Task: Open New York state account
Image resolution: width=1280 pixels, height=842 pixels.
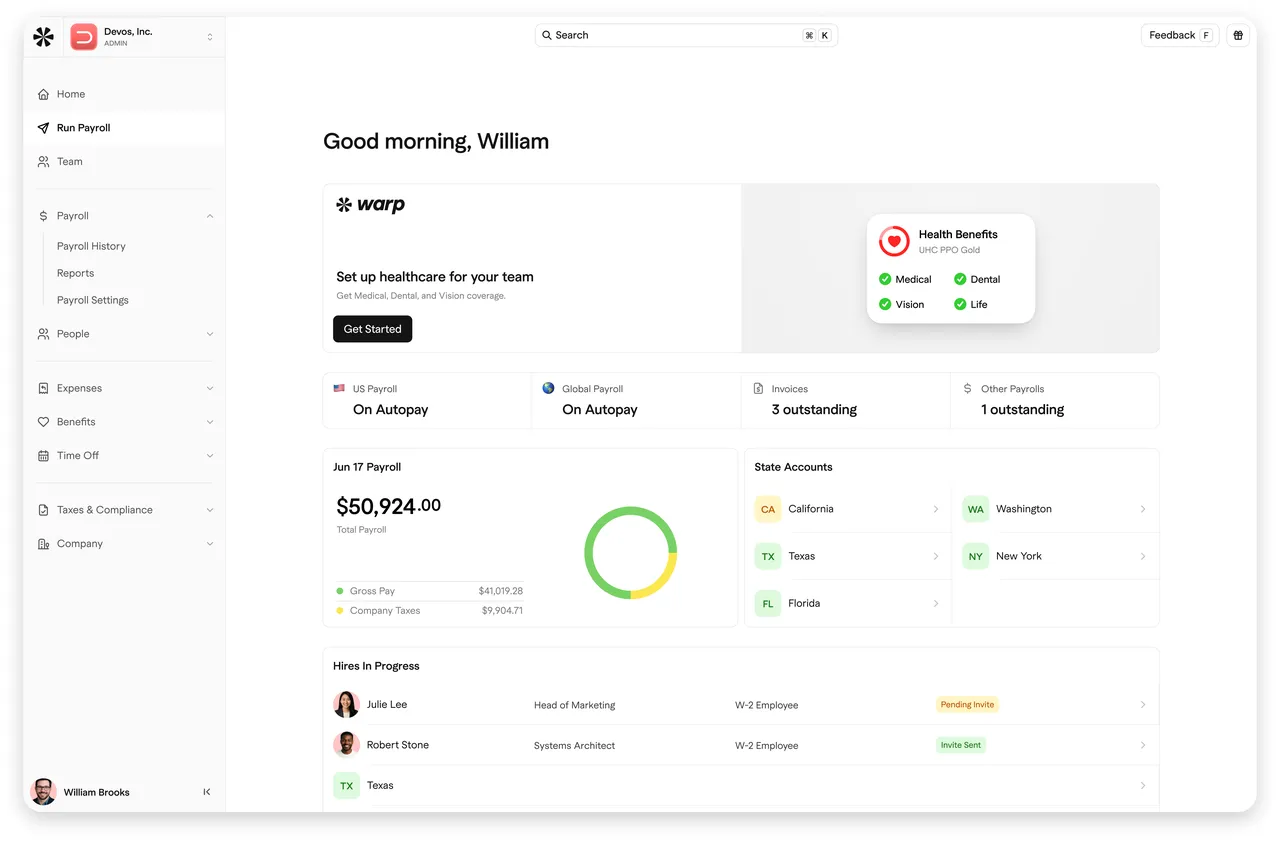Action: click(x=1055, y=556)
